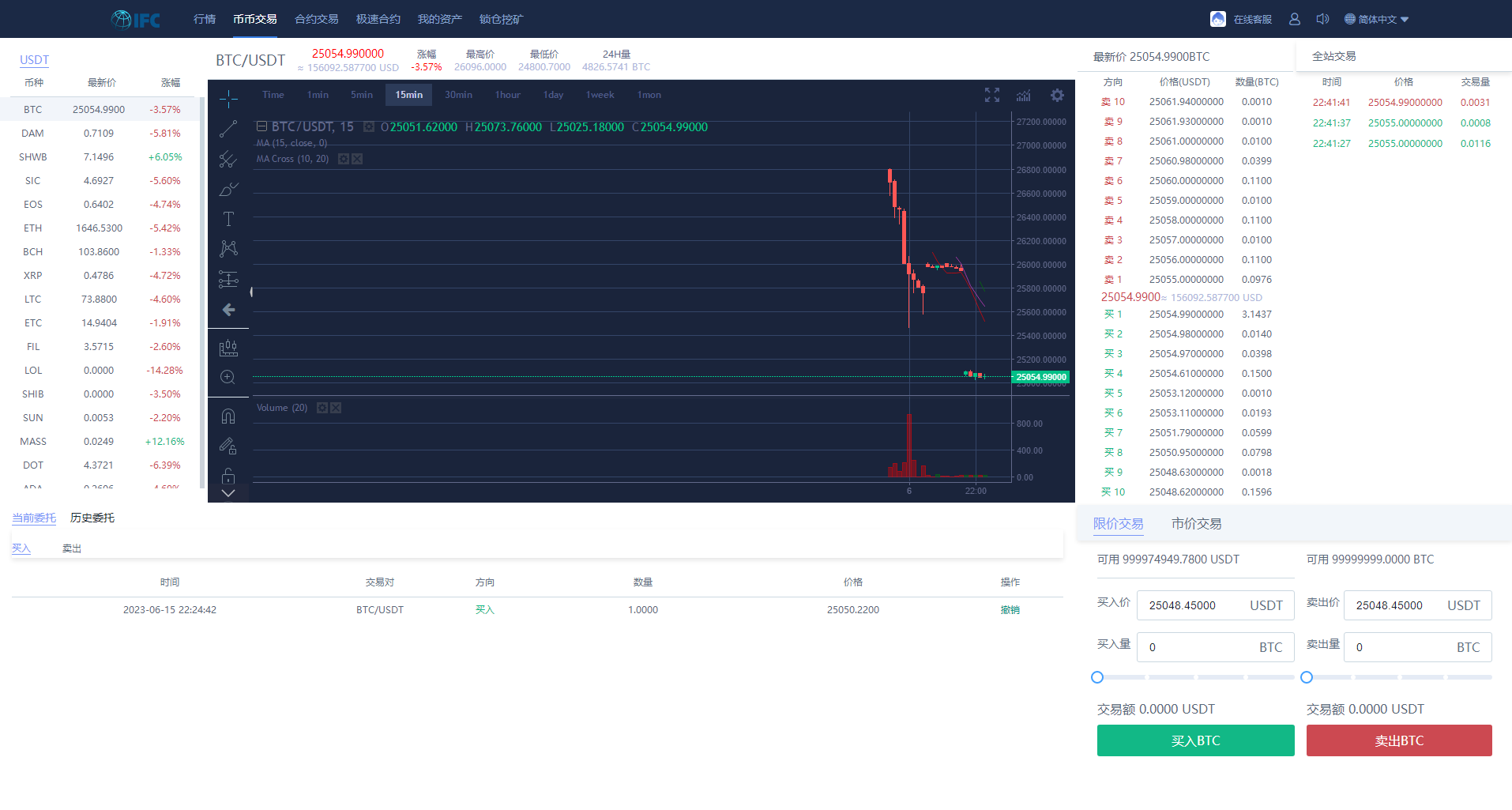Select the pitchfork drawing tool
Viewport: 1512px width, 810px height.
click(228, 160)
